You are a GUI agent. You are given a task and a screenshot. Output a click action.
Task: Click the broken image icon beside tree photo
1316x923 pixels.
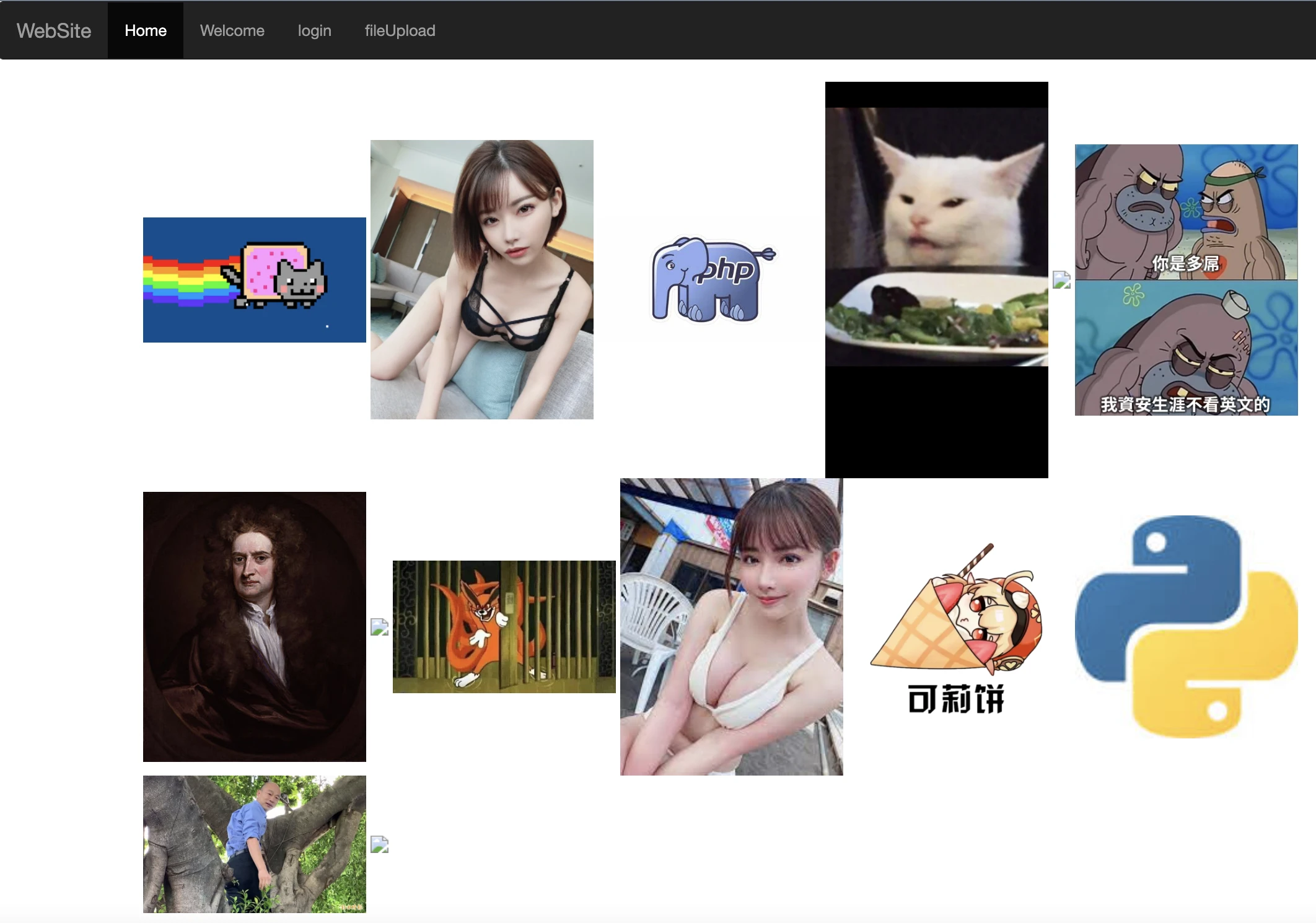coord(379,844)
